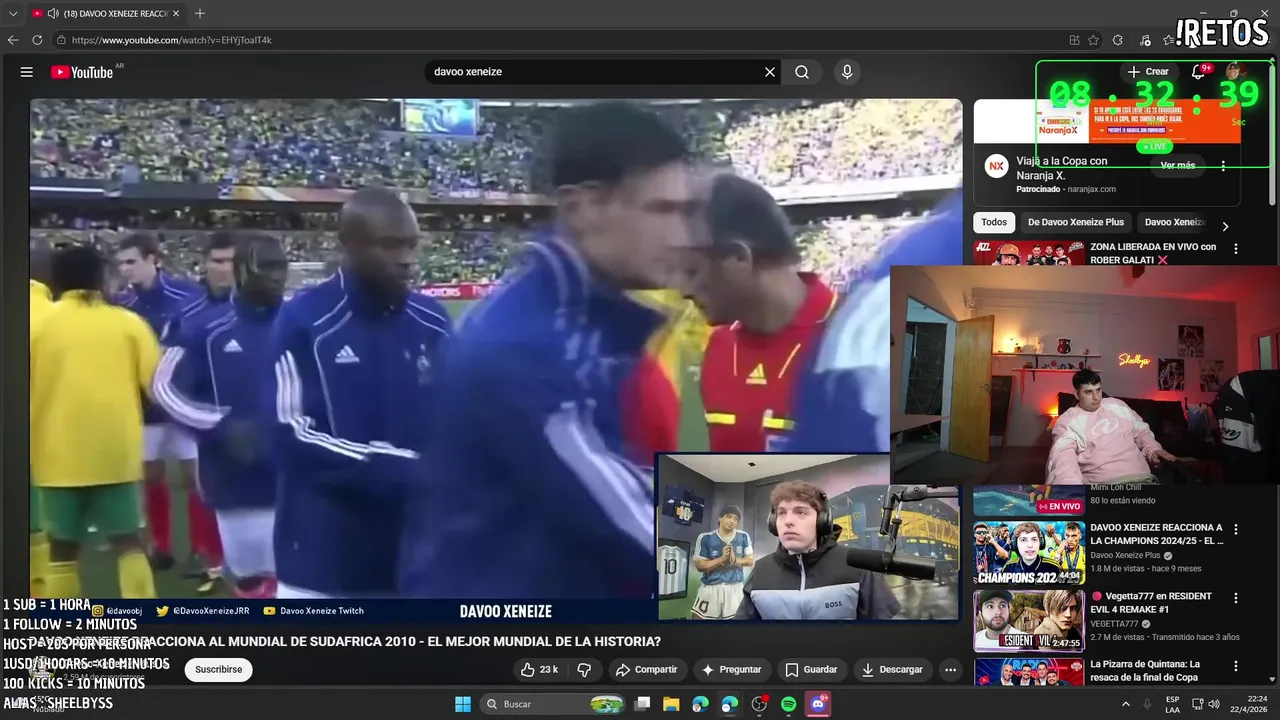Click Ver más on the ad
Screen dimensions: 1280x720
[1178, 166]
